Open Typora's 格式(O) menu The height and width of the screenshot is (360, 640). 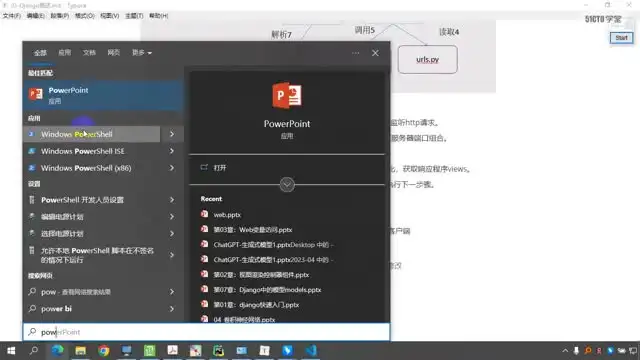pyautogui.click(x=84, y=16)
